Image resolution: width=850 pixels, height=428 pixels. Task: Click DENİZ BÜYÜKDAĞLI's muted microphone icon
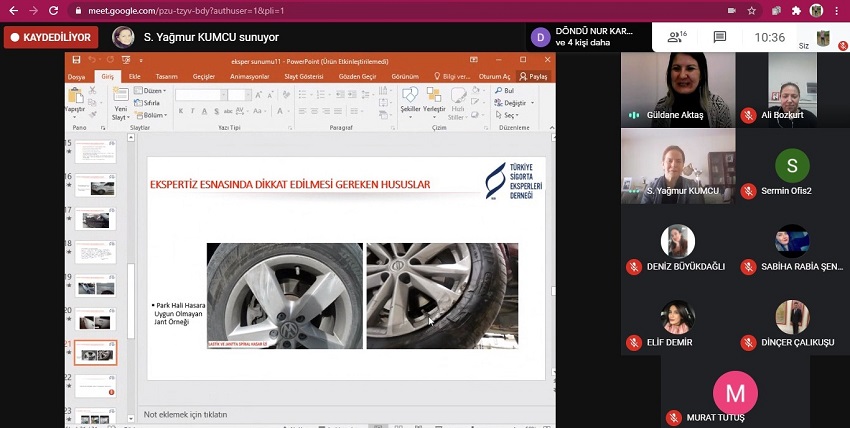633,267
